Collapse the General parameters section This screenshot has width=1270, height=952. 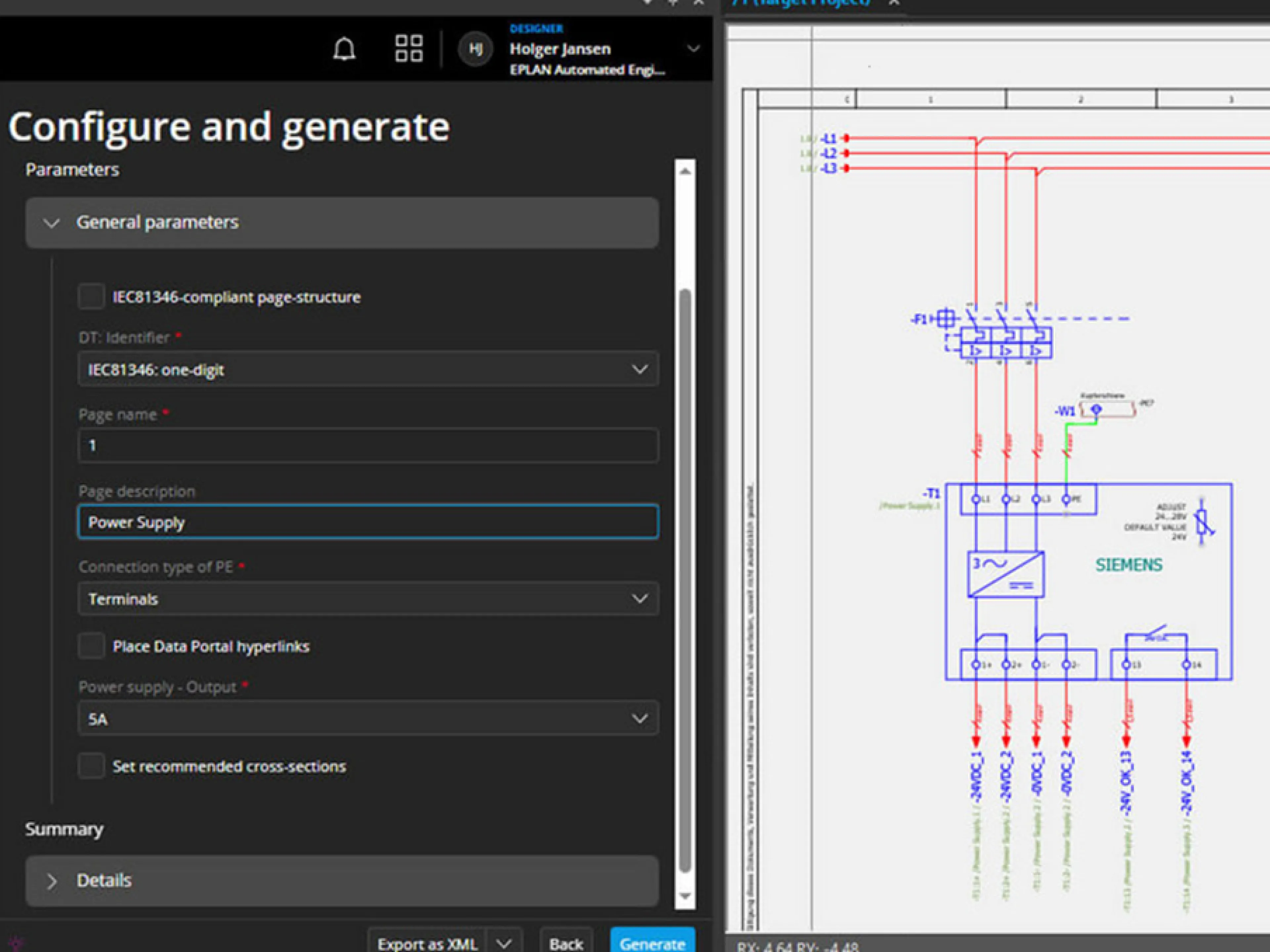342,223
